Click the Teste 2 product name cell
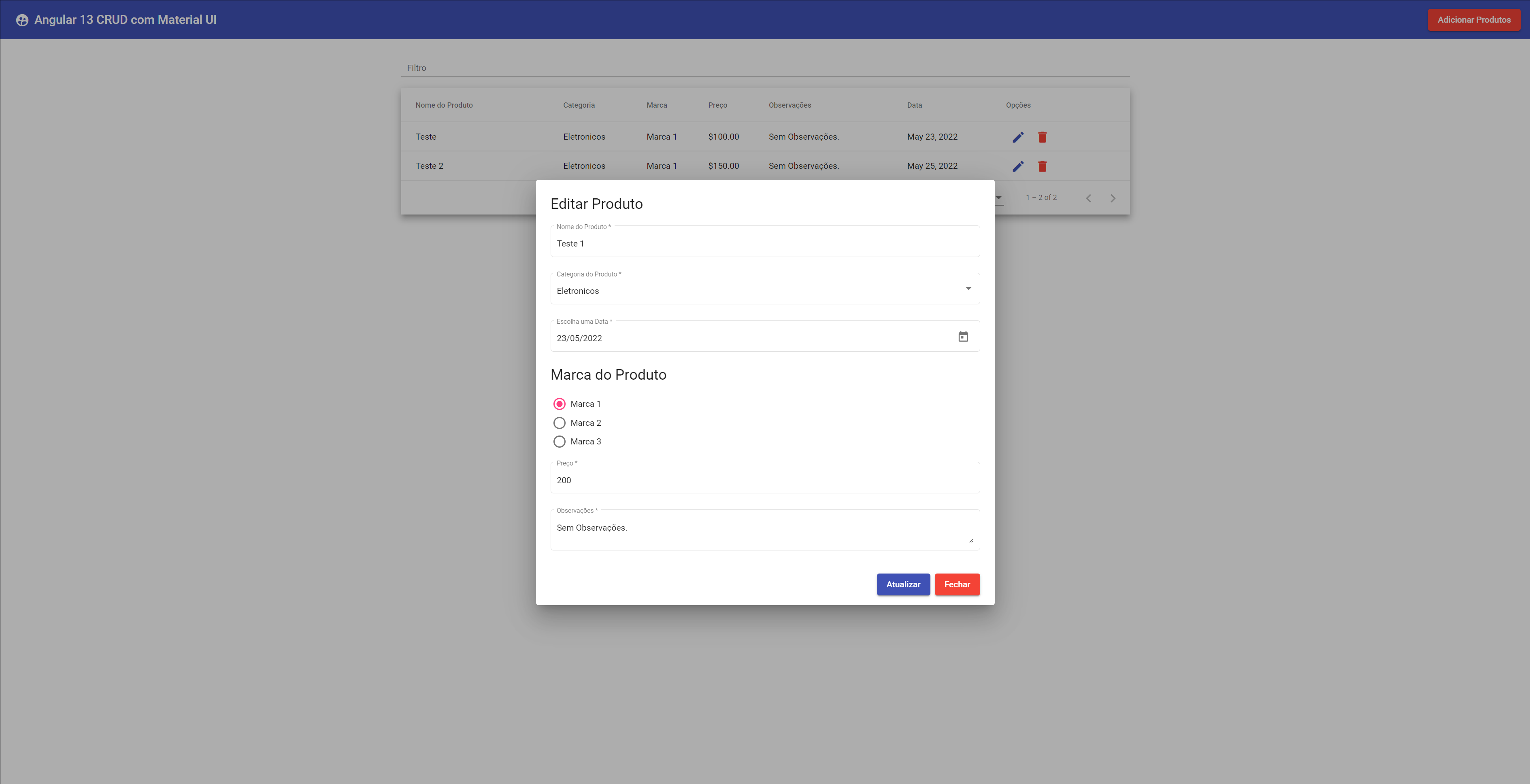The image size is (1530, 784). [429, 166]
